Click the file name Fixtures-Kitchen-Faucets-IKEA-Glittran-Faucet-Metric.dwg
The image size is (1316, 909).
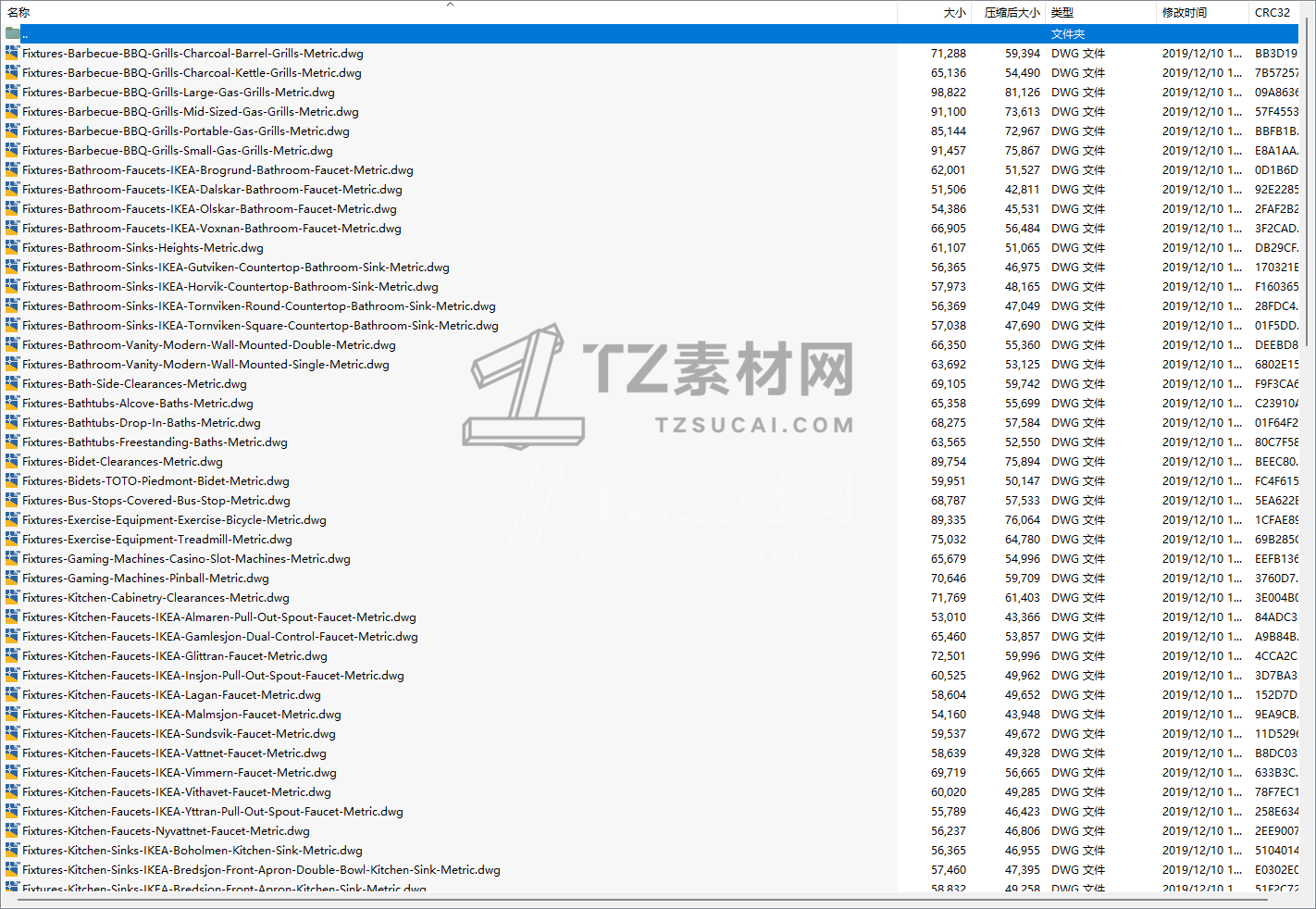point(175,655)
